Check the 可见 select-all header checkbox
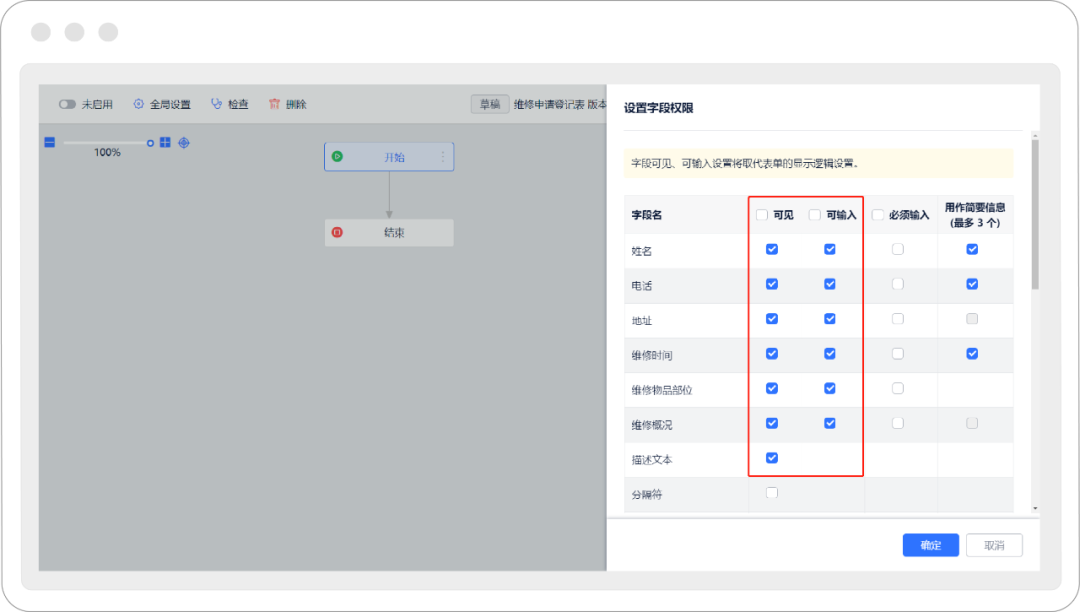1080x612 pixels. [x=762, y=215]
